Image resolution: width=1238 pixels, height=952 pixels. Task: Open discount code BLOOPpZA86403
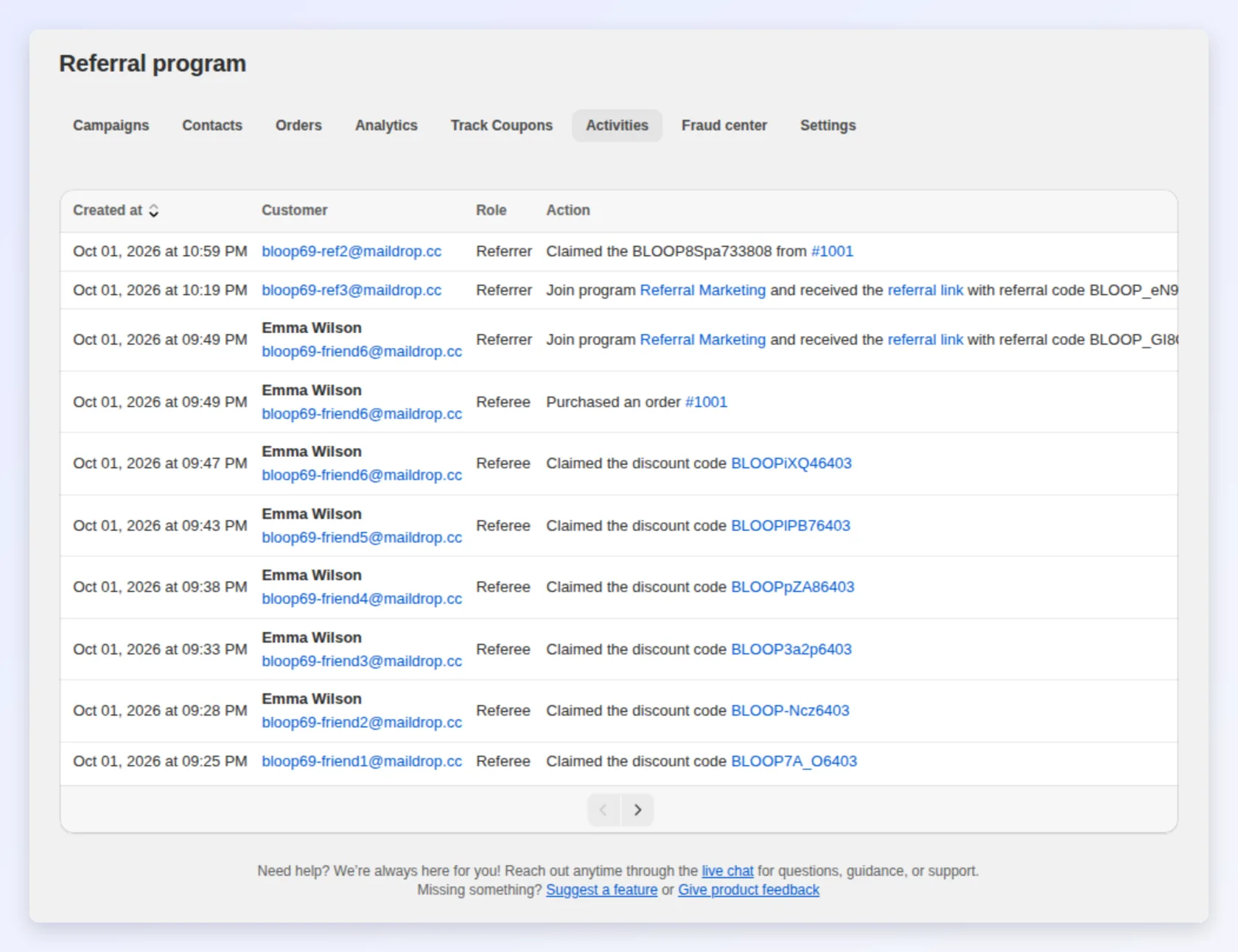(x=793, y=587)
